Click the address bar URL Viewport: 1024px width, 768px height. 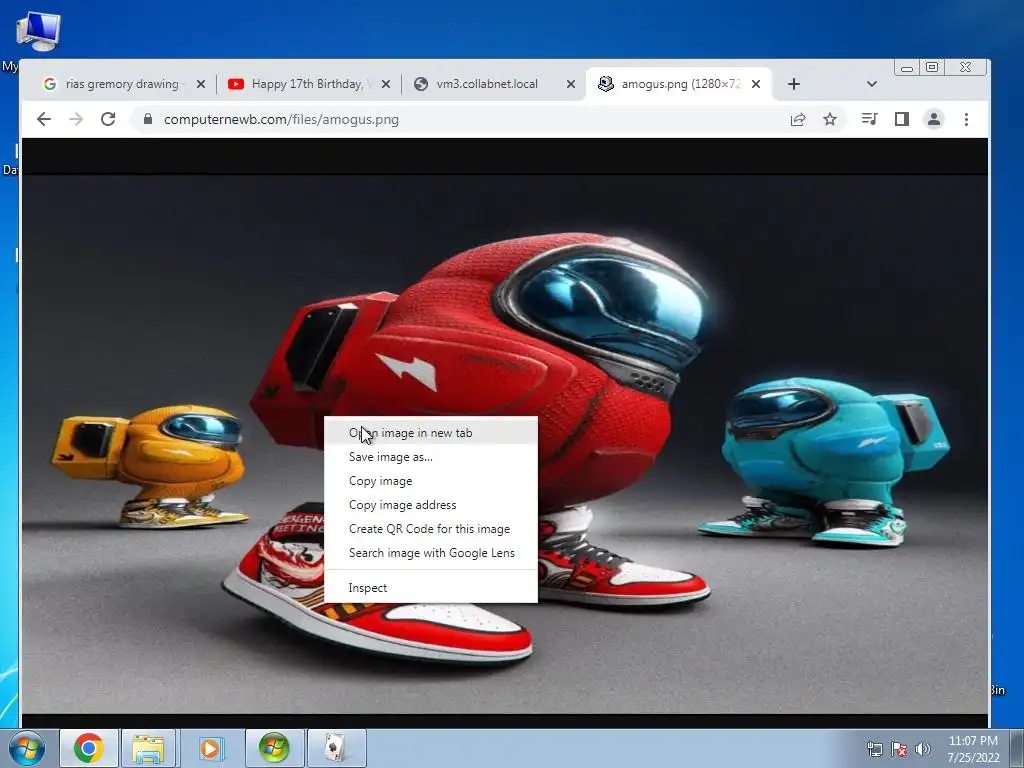pos(281,120)
